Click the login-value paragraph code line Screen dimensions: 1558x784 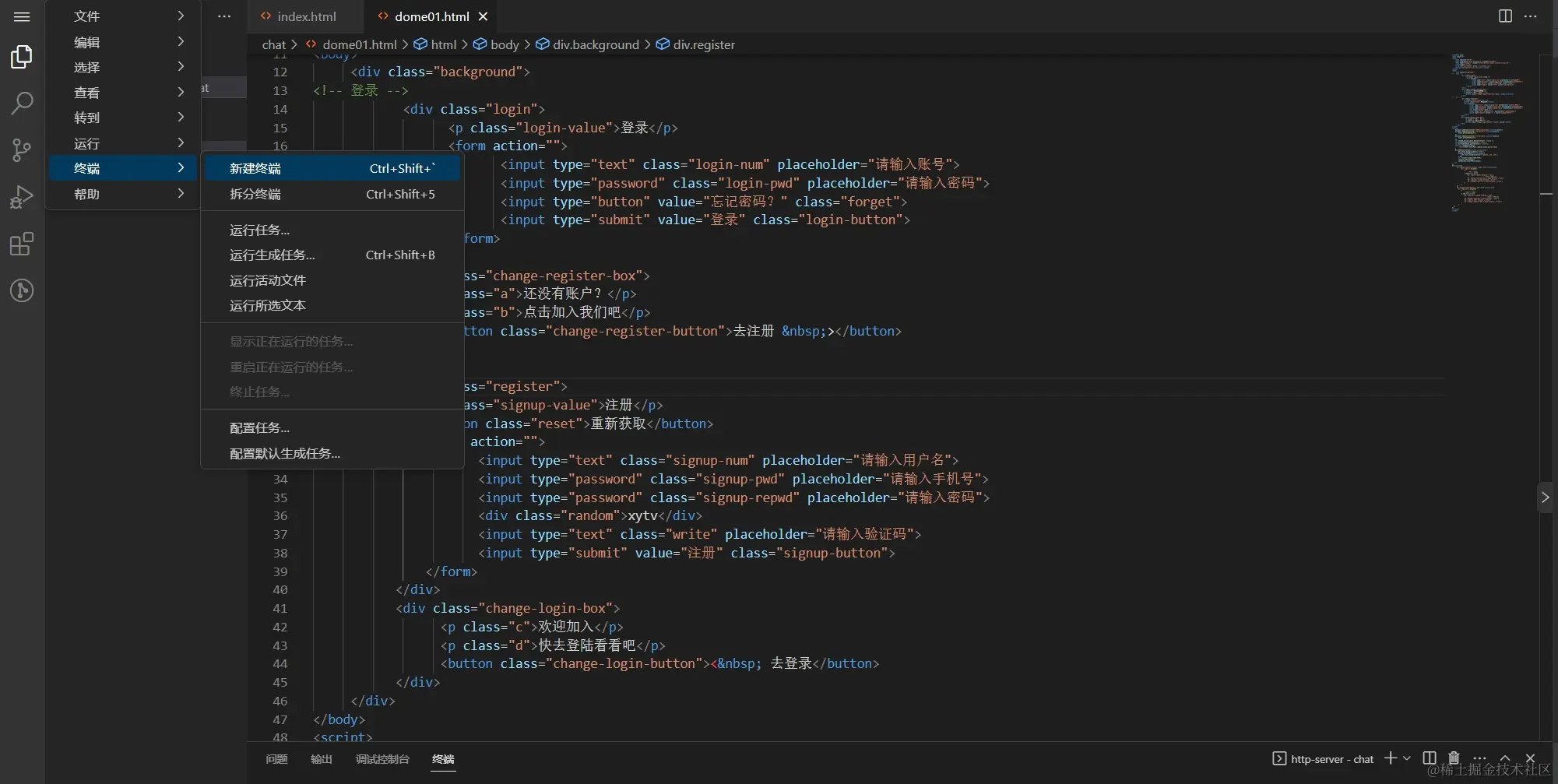point(563,128)
